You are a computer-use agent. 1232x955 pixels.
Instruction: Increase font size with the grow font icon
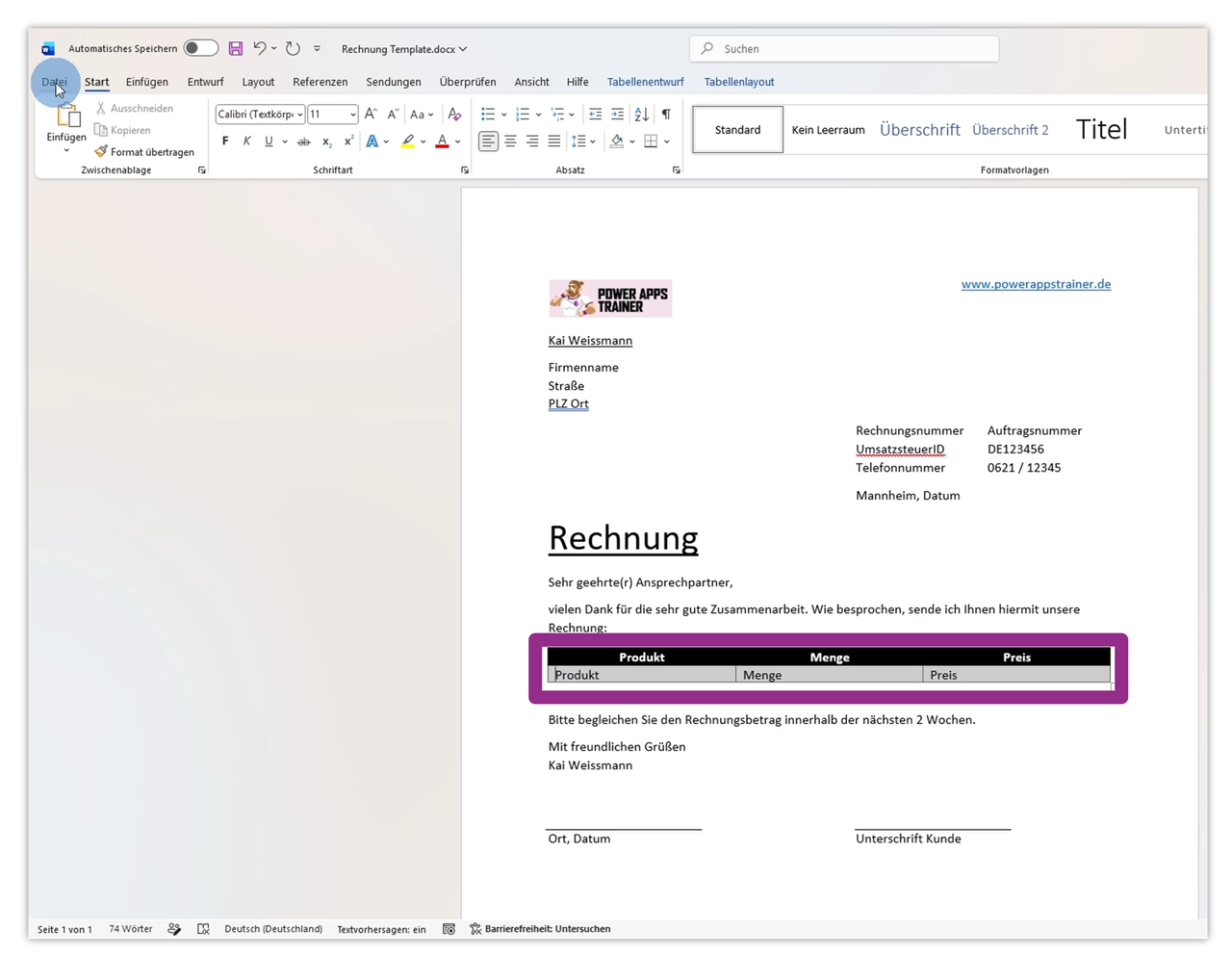[371, 115]
